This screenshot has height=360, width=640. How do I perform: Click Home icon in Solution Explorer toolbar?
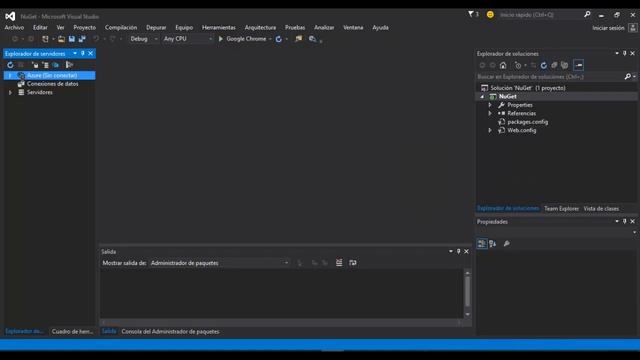pyautogui.click(x=503, y=65)
